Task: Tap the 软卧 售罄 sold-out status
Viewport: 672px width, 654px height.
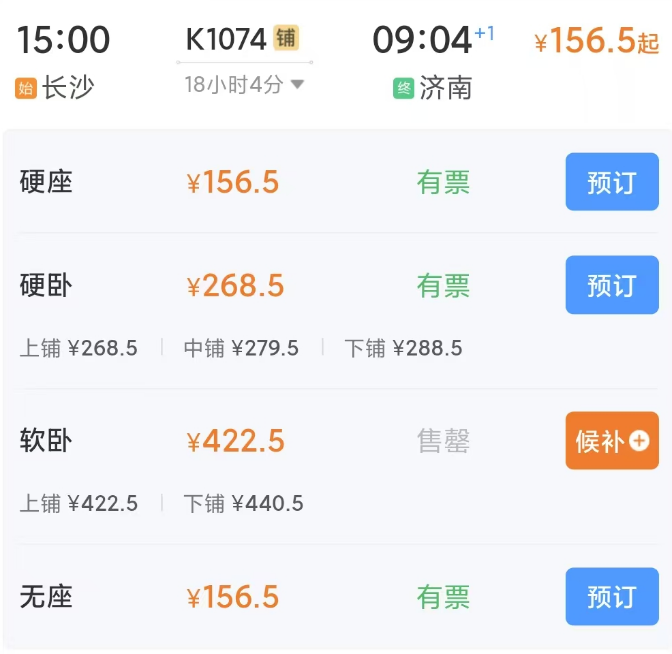Action: coord(443,441)
